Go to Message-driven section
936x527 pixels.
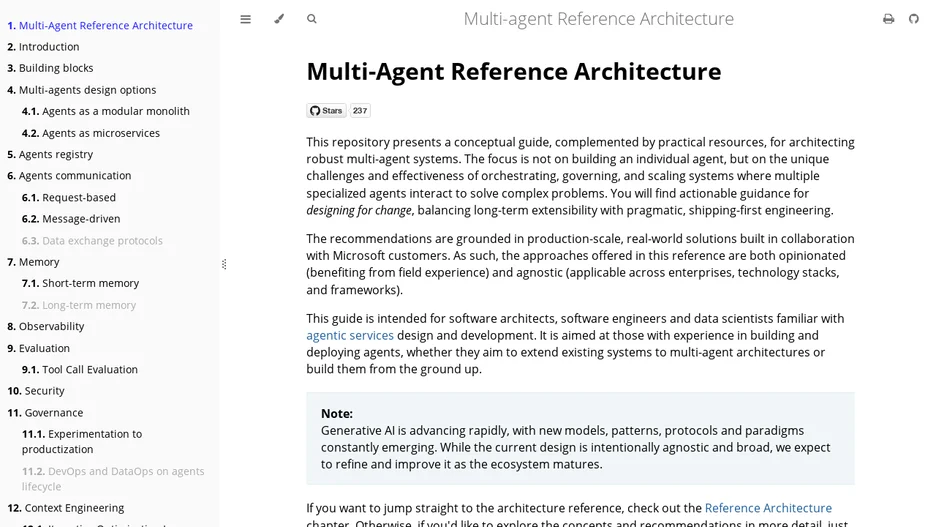tap(71, 219)
